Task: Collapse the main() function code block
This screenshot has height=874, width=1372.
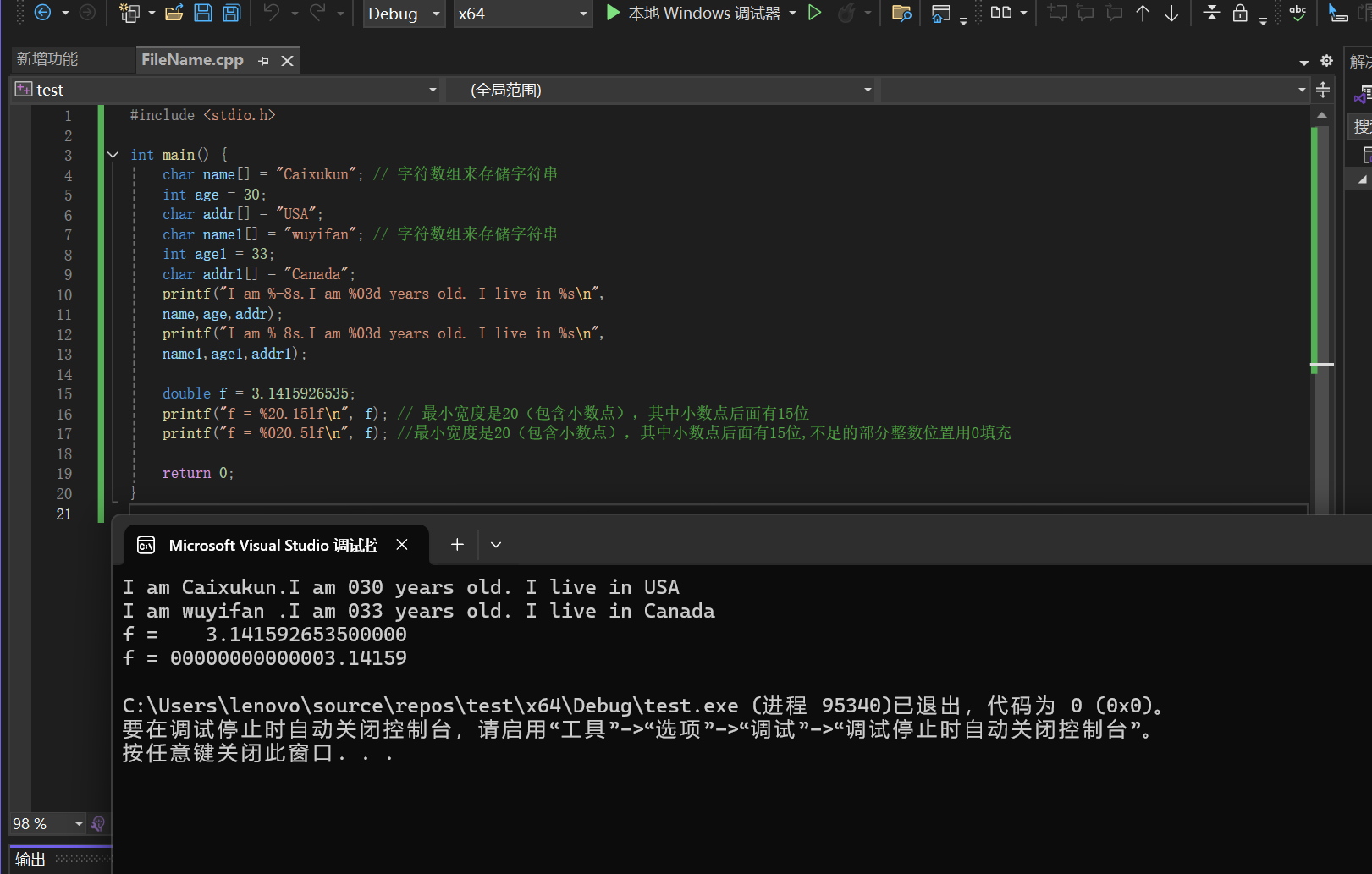Action: click(113, 155)
